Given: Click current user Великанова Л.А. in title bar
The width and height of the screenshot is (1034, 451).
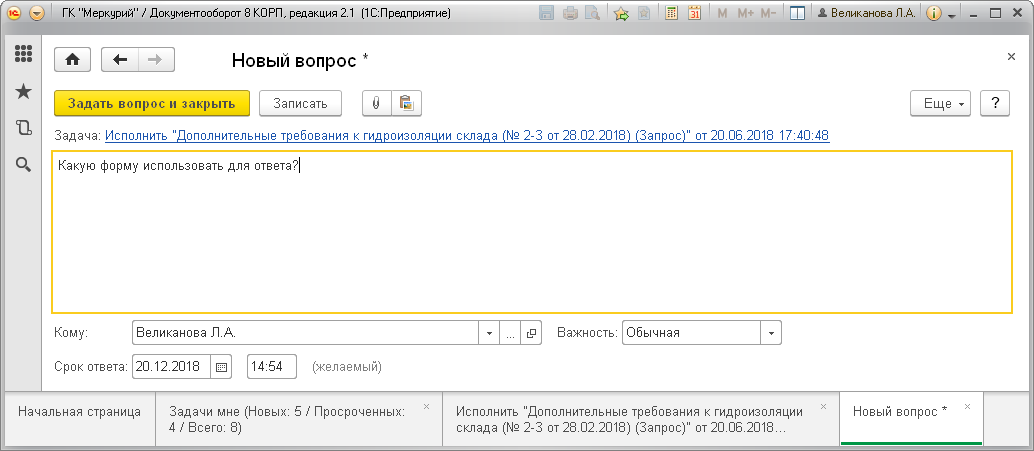Looking at the screenshot, I should [x=867, y=13].
